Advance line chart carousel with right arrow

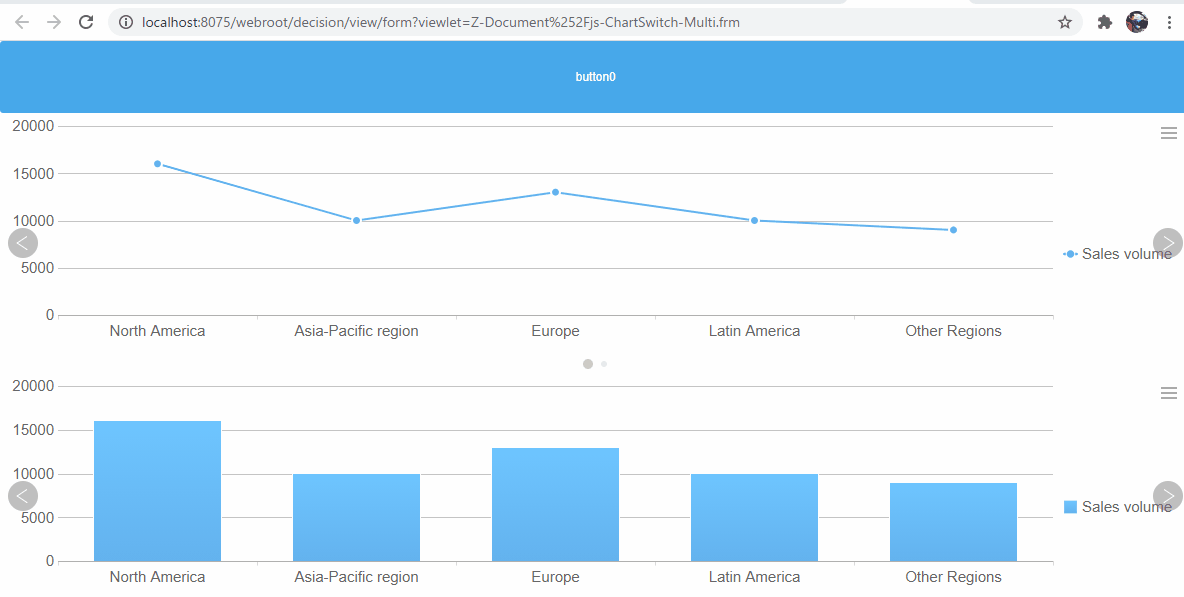(x=1167, y=242)
